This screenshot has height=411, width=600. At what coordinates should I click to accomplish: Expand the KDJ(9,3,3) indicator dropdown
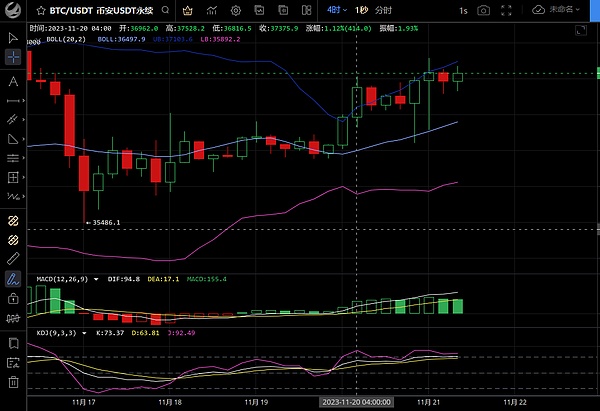click(x=85, y=332)
